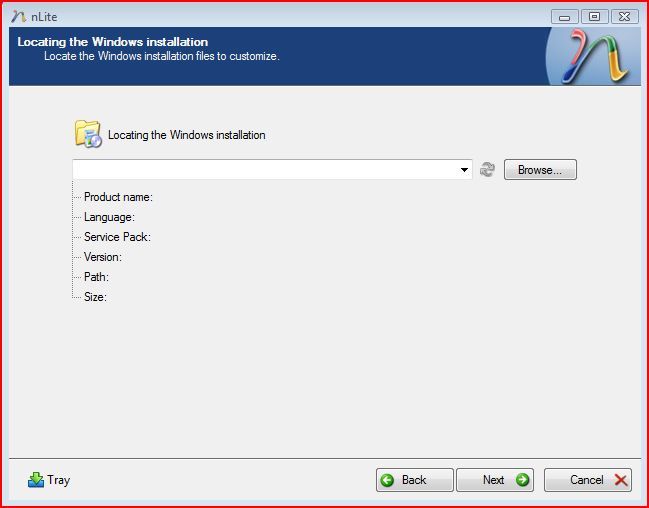Image resolution: width=649 pixels, height=508 pixels.
Task: Send nLite to Tray
Action: [x=49, y=480]
